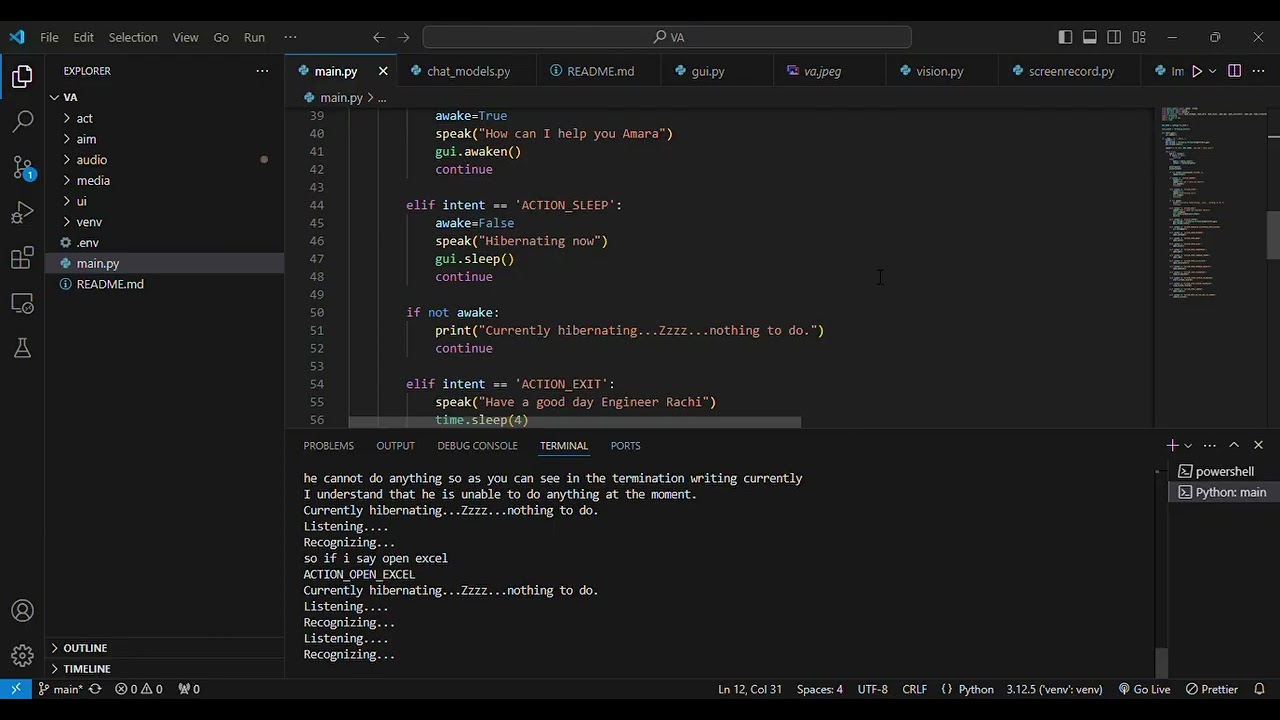Viewport: 1280px width, 720px height.
Task: Click the editor horizontal scrollbar
Action: click(x=574, y=423)
